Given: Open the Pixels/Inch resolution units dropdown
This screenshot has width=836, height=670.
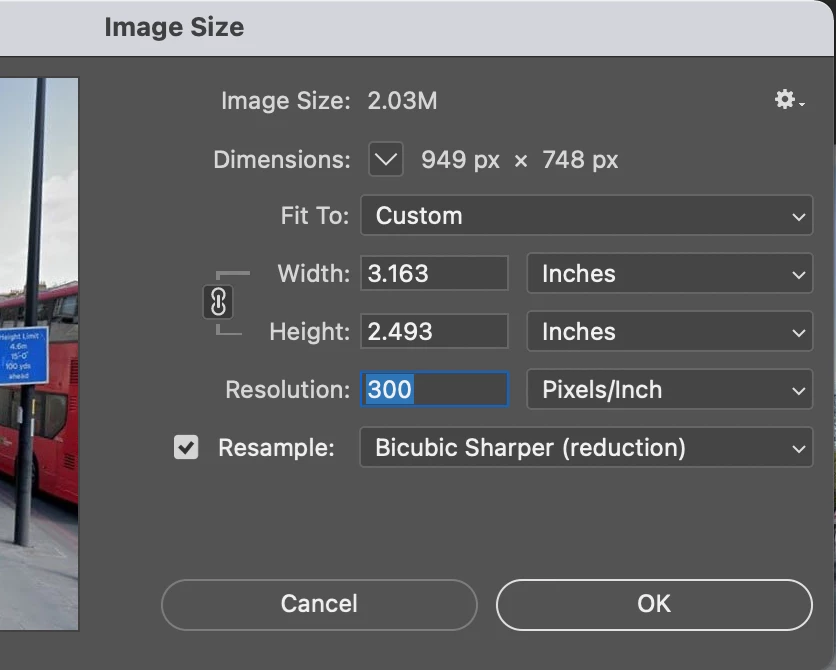Looking at the screenshot, I should (670, 390).
